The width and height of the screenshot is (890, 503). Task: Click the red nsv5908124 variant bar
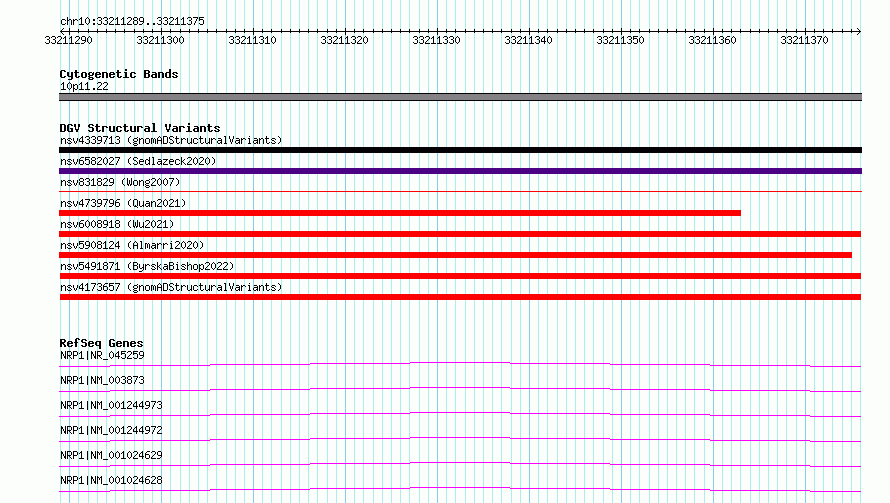point(455,255)
